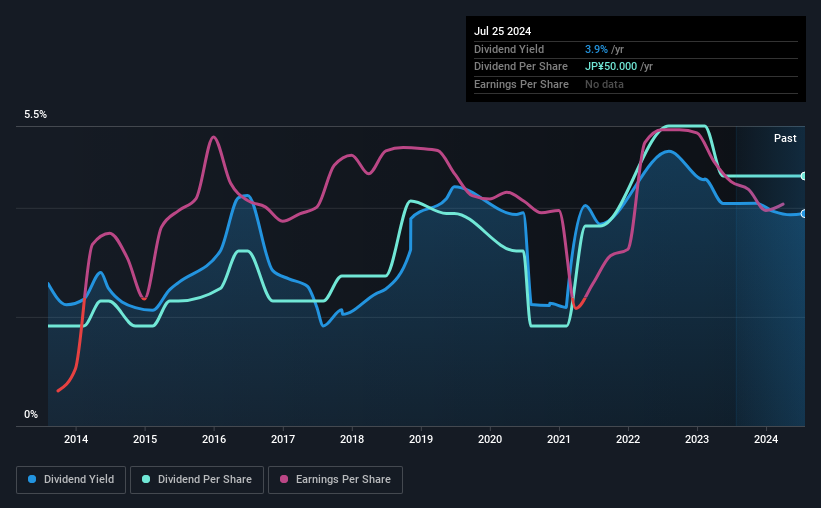Toggle the Earnings Per Share legend button

pos(336,480)
